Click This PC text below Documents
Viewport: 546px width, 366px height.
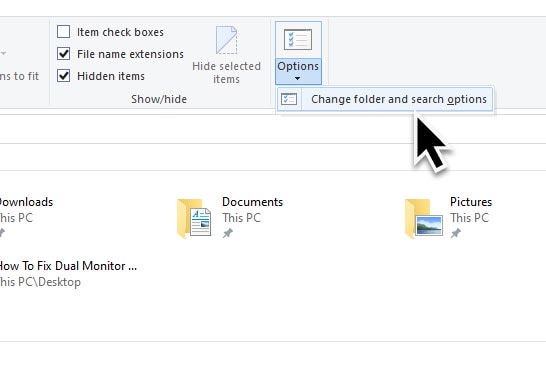(241, 218)
